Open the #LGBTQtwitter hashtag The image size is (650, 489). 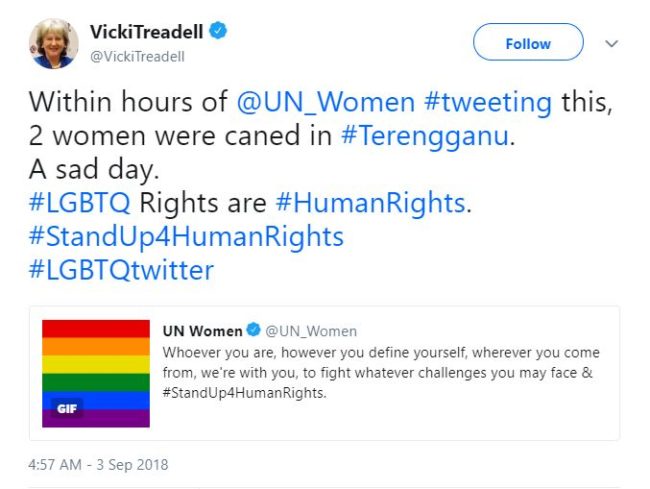tap(121, 270)
